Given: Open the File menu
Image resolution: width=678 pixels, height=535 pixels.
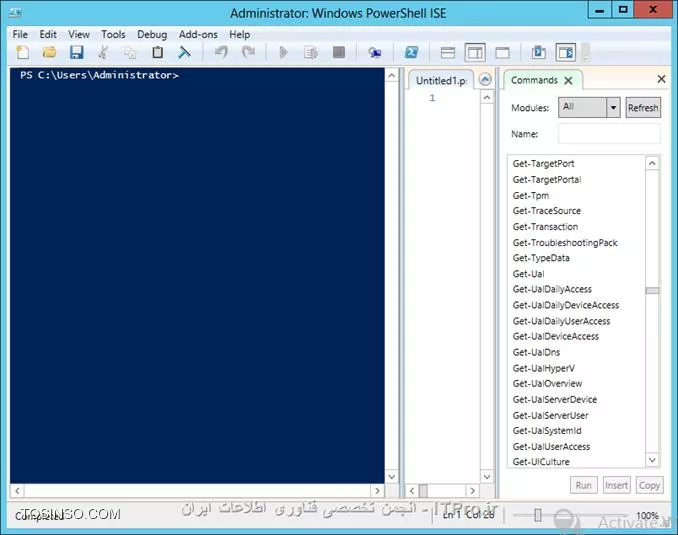Looking at the screenshot, I should coord(20,34).
